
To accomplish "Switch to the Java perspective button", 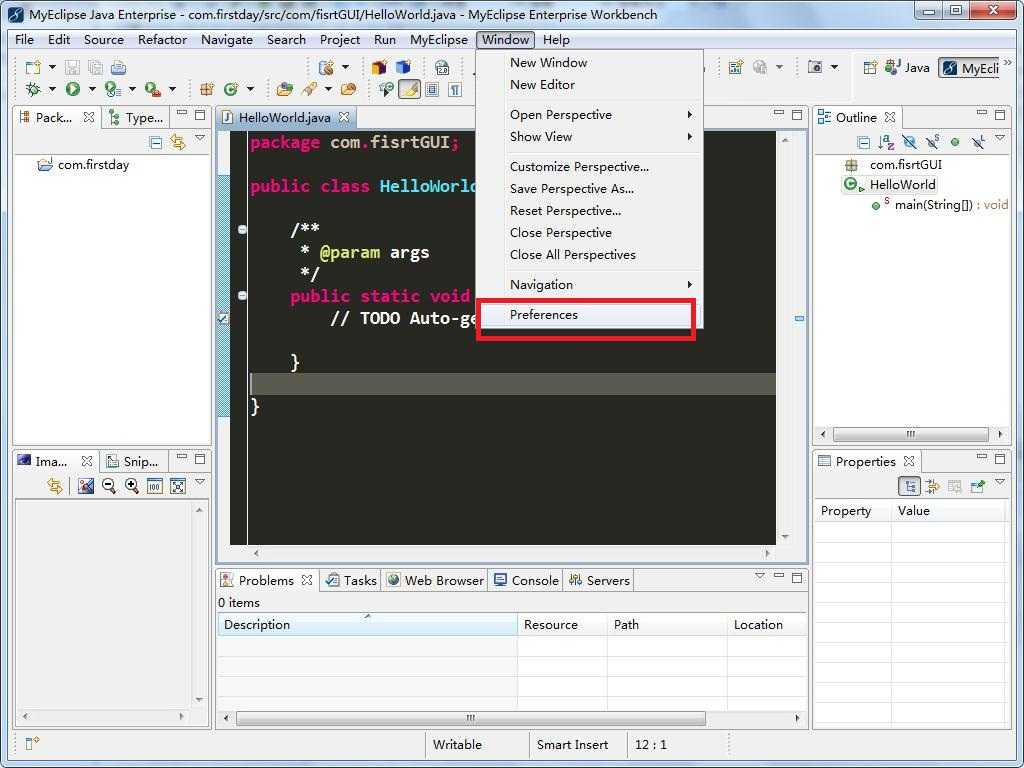I will tap(907, 67).
